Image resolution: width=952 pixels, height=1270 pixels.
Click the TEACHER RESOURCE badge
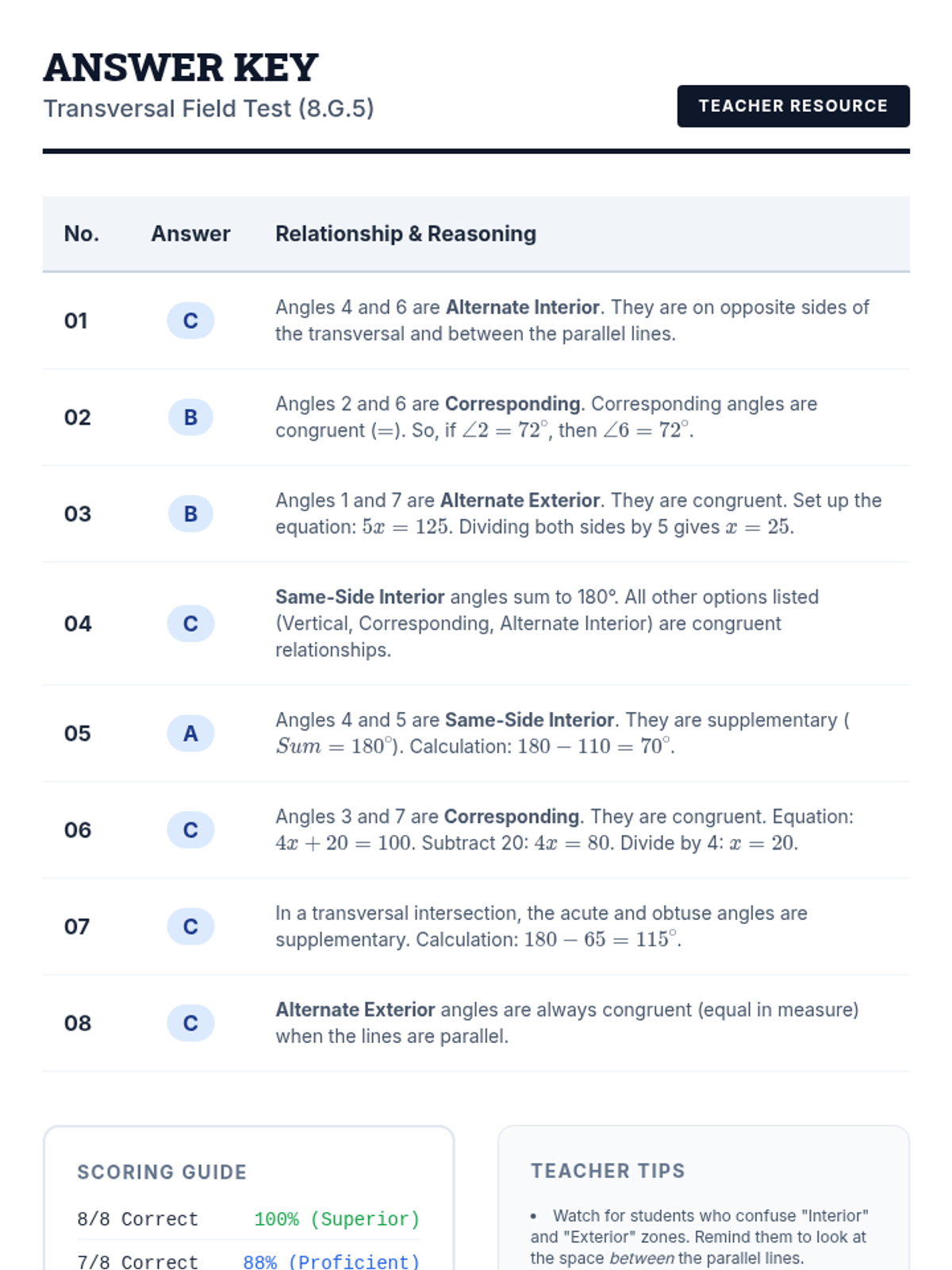[x=793, y=106]
